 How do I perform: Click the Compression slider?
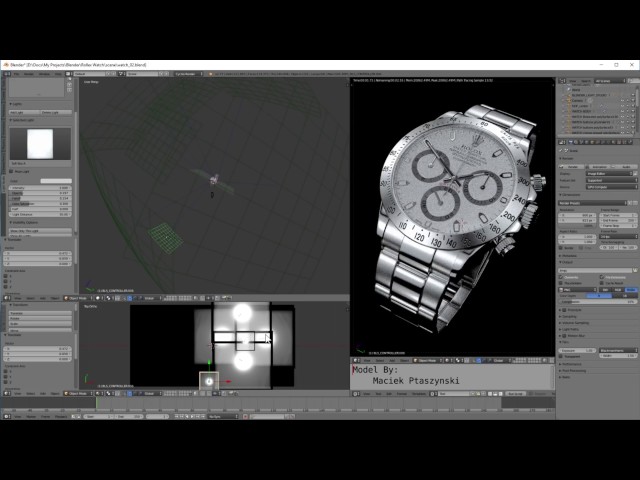(598, 302)
